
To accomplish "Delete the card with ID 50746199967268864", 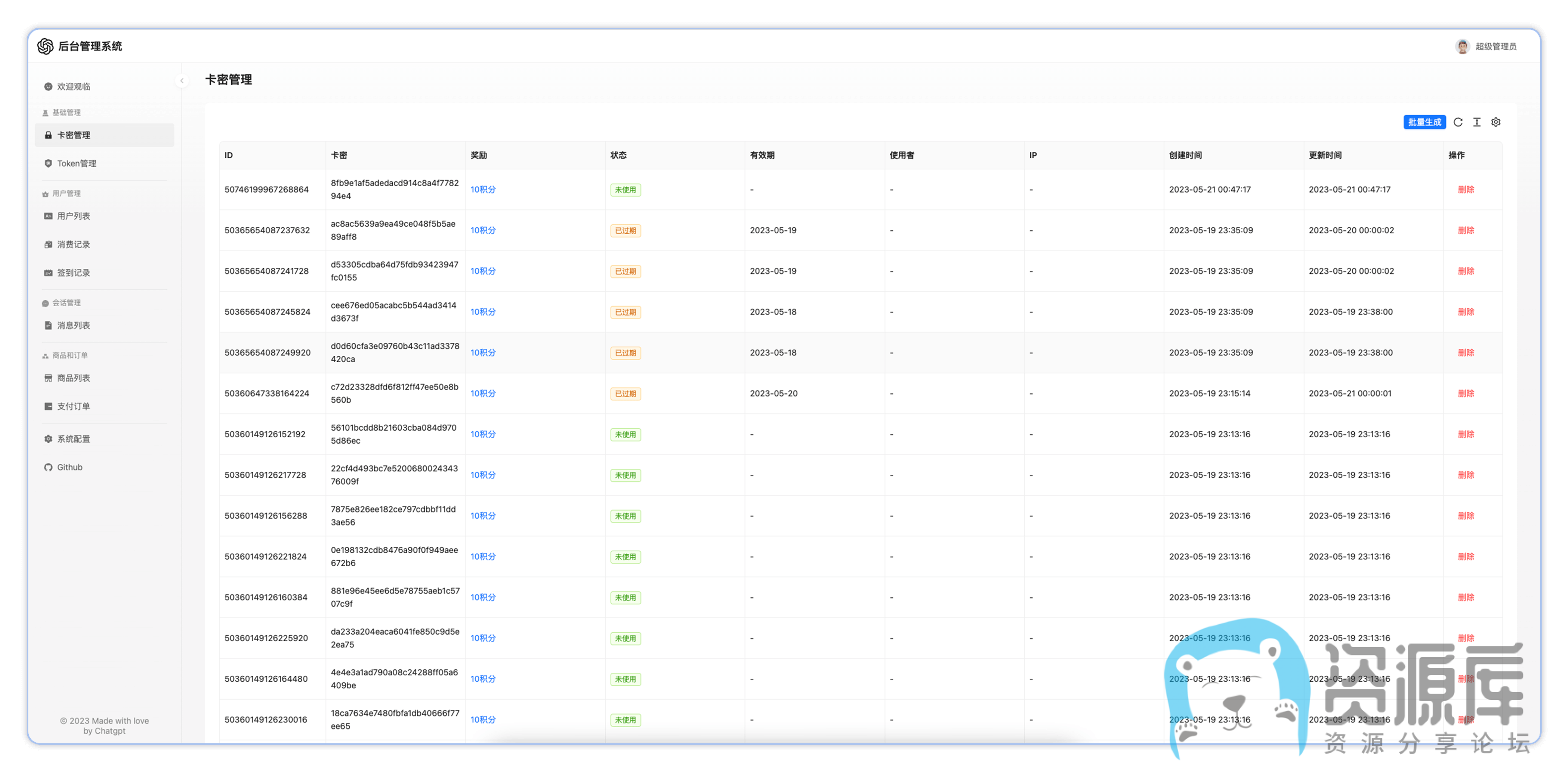I will click(x=1466, y=190).
